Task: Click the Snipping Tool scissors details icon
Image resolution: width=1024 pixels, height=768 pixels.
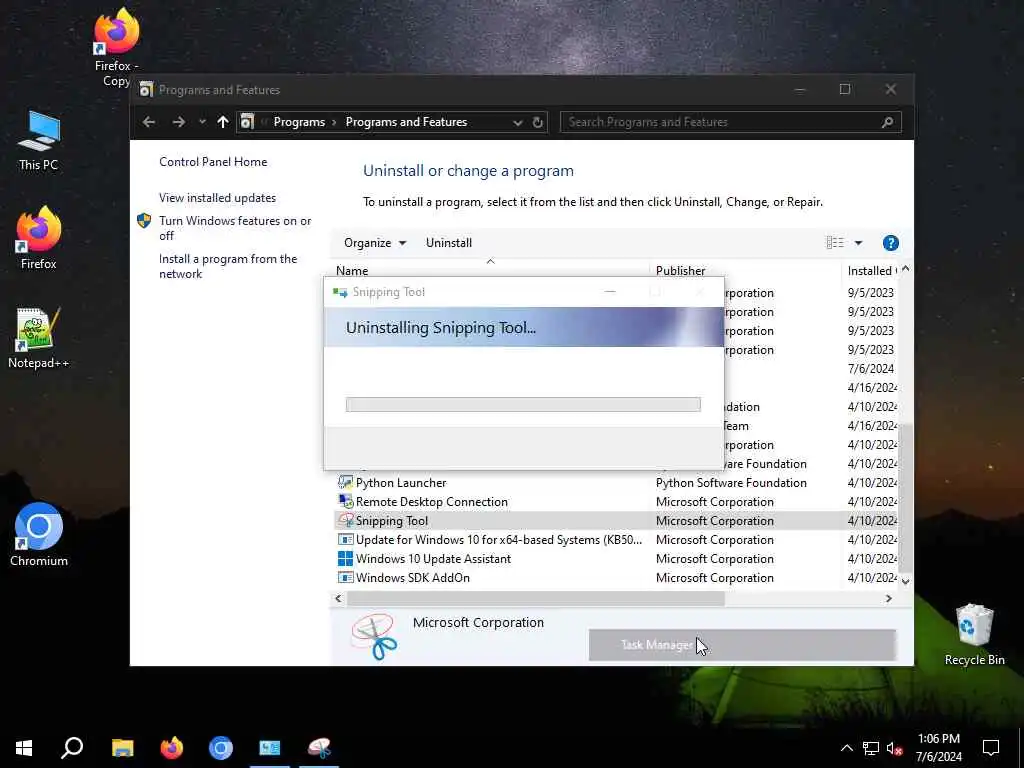Action: (x=373, y=637)
